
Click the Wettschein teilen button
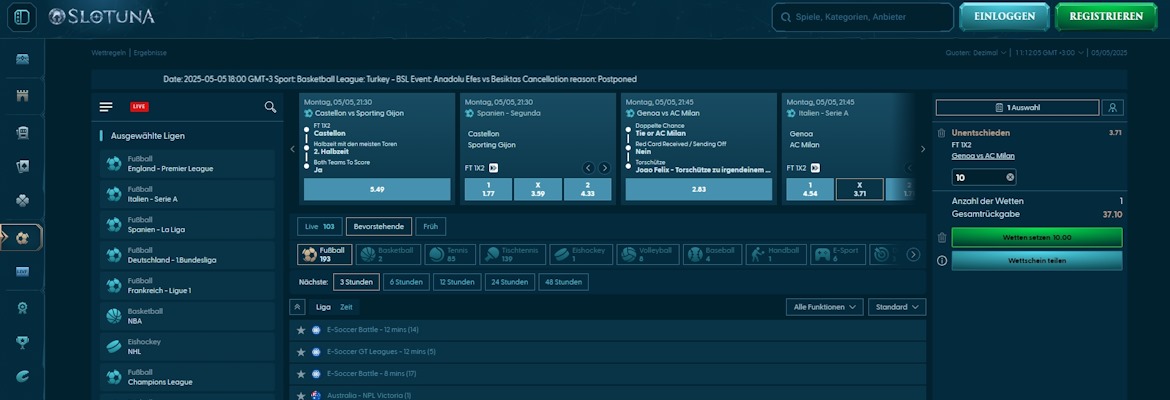point(1036,261)
